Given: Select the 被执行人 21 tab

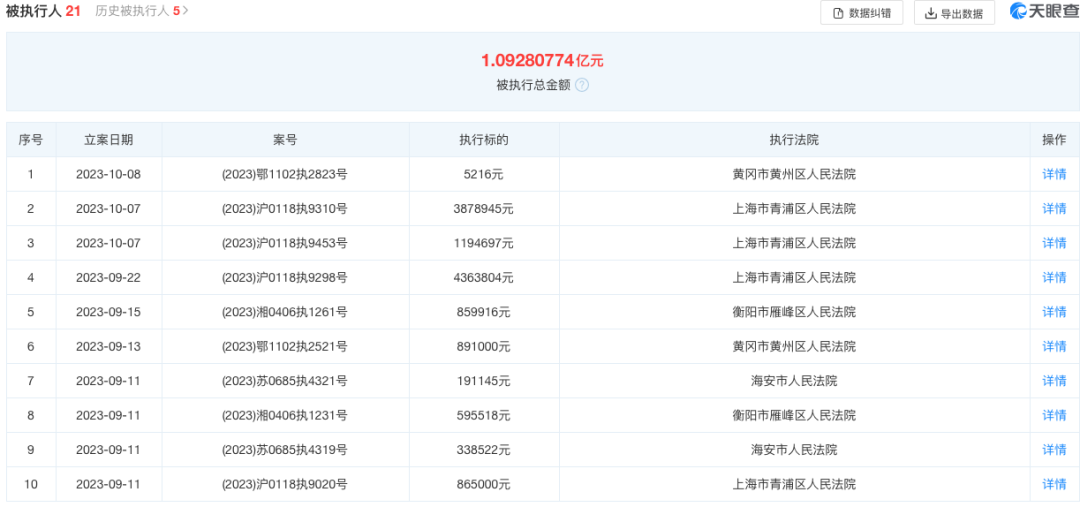Looking at the screenshot, I should click(x=43, y=11).
